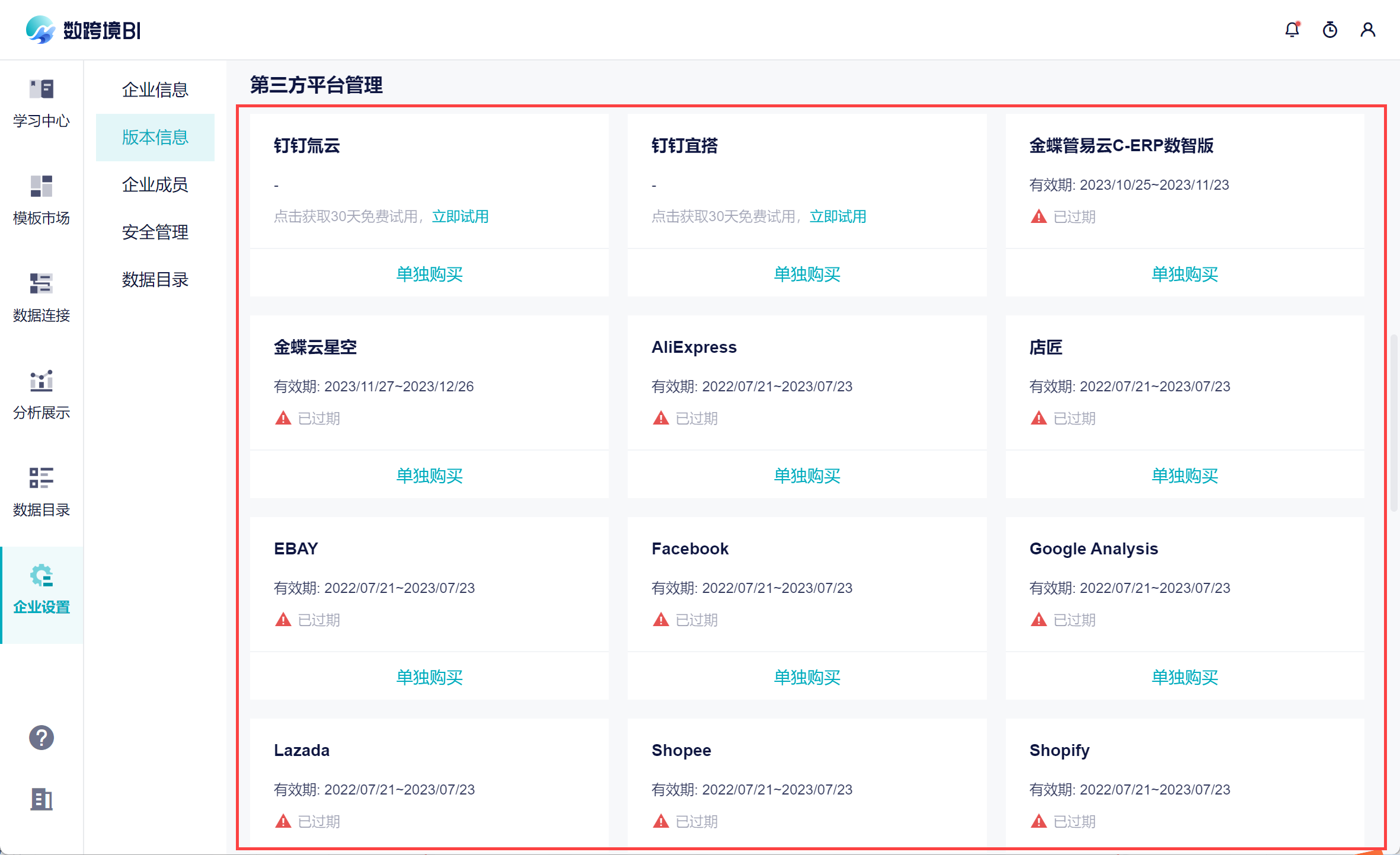Open the user profile icon

pyautogui.click(x=1367, y=30)
